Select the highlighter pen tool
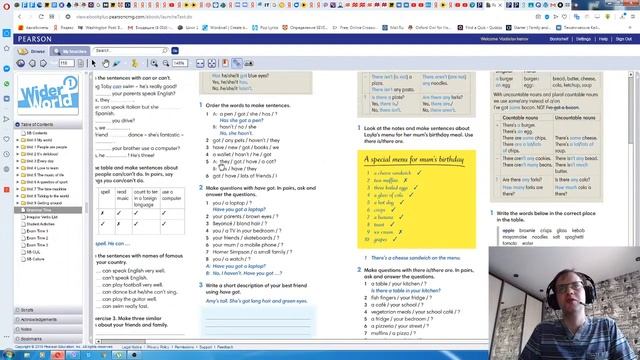Viewport: 640px width, 360px height. click(x=117, y=63)
